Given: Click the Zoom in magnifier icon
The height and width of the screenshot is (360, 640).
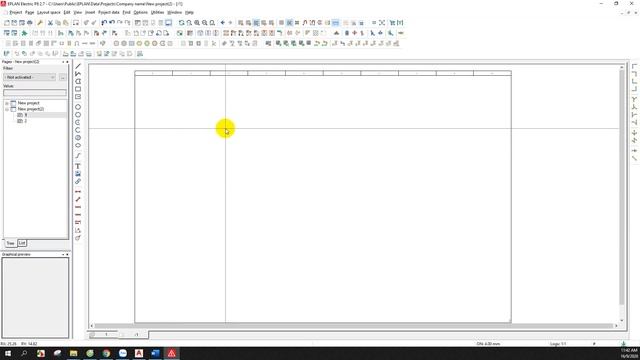Looking at the screenshot, I should click(197, 23).
